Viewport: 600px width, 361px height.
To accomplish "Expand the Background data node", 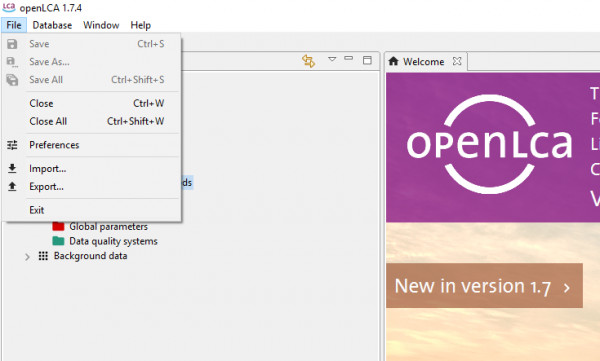I will click(27, 256).
